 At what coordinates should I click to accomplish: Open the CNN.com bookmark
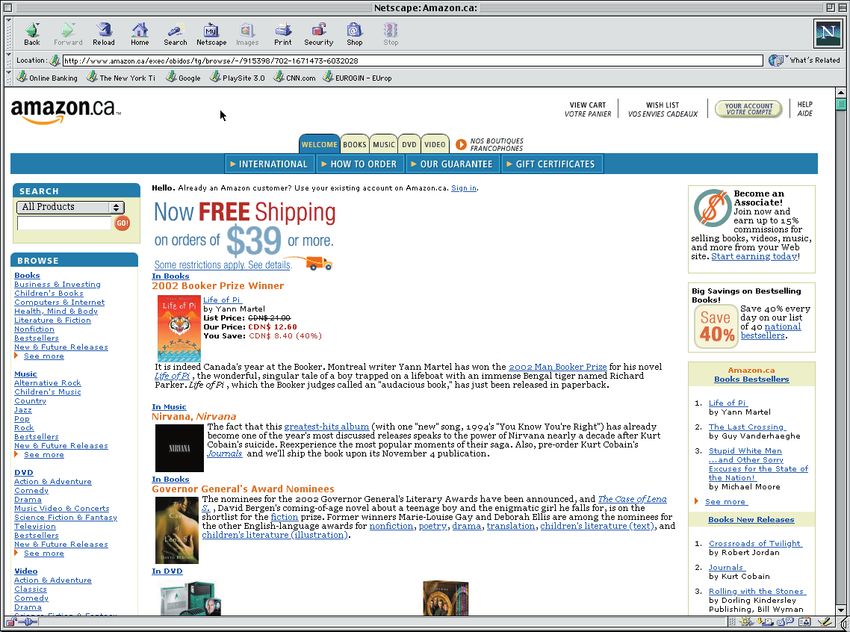tap(295, 78)
